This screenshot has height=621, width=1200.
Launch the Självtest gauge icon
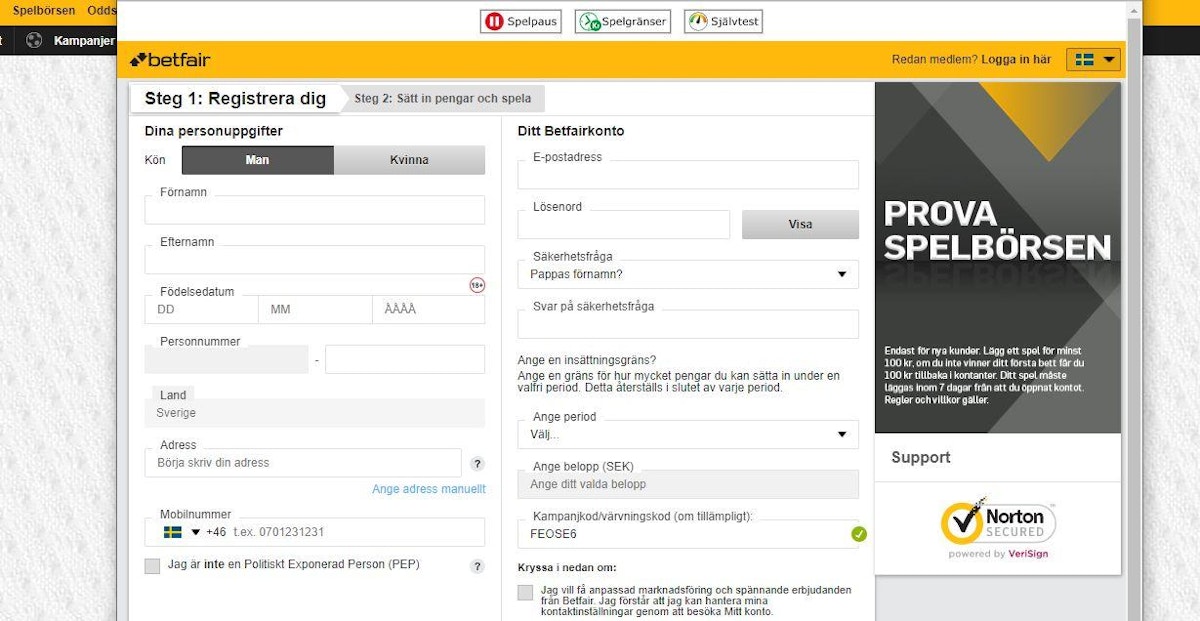pos(724,21)
